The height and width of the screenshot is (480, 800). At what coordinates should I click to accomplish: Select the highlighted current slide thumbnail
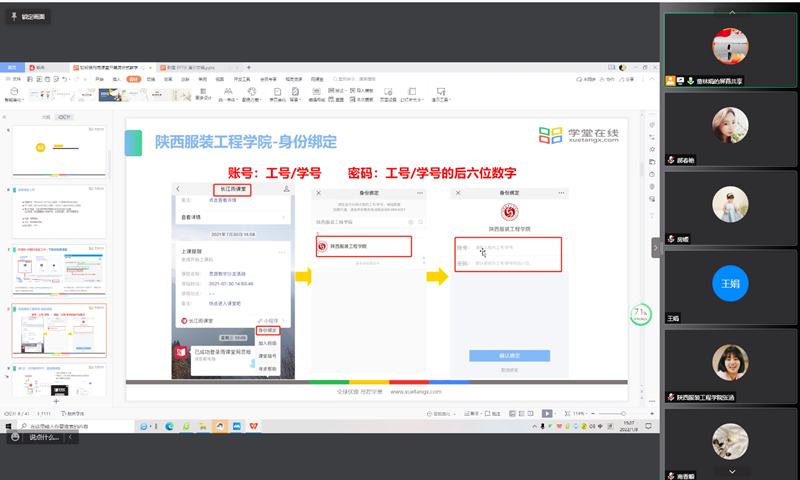point(59,331)
